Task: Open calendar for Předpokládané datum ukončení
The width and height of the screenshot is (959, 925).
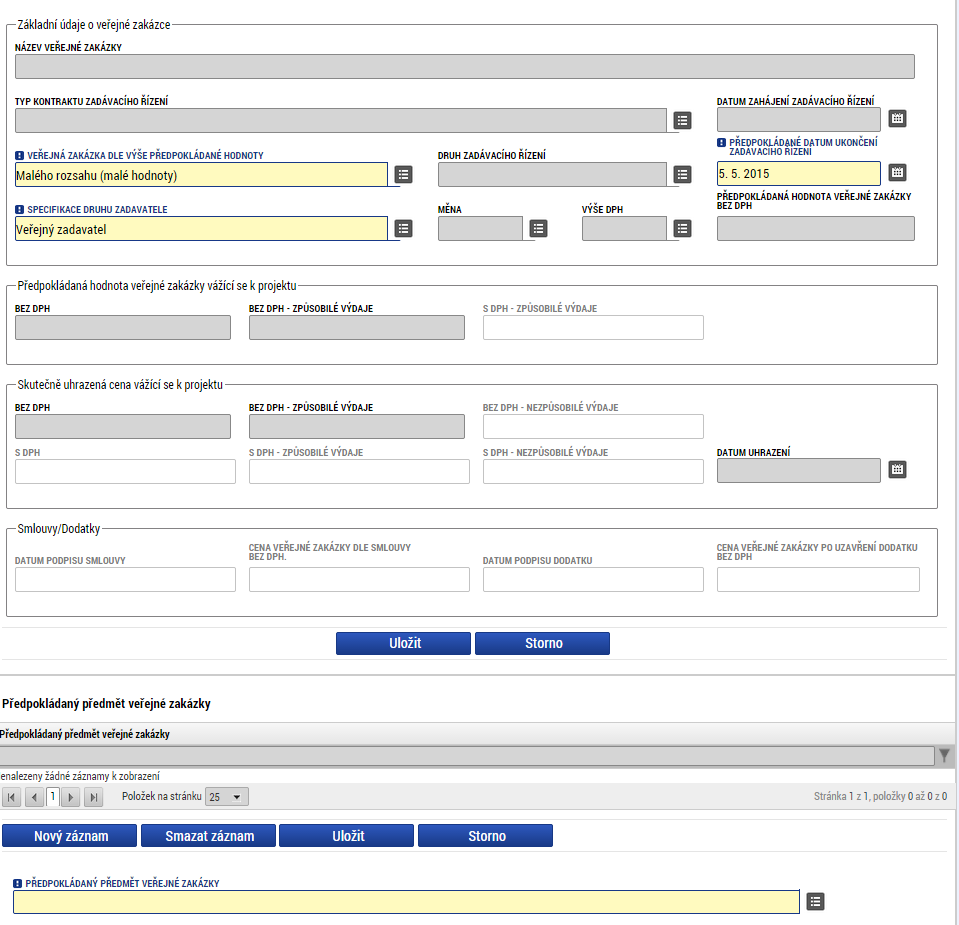Action: [x=897, y=173]
